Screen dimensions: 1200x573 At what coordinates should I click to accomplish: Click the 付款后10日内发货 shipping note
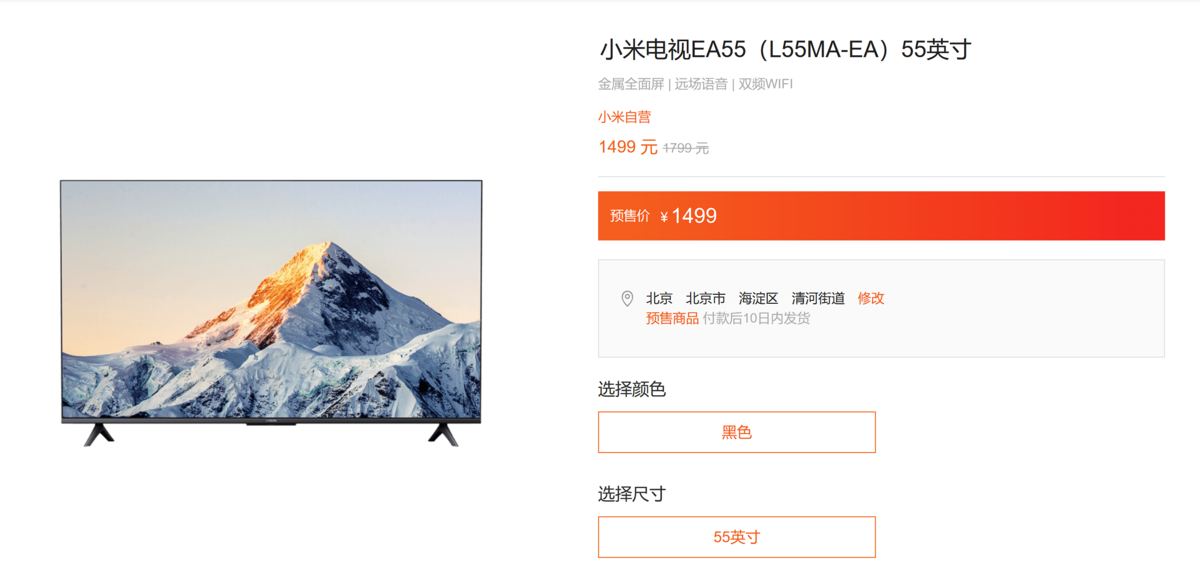756,318
